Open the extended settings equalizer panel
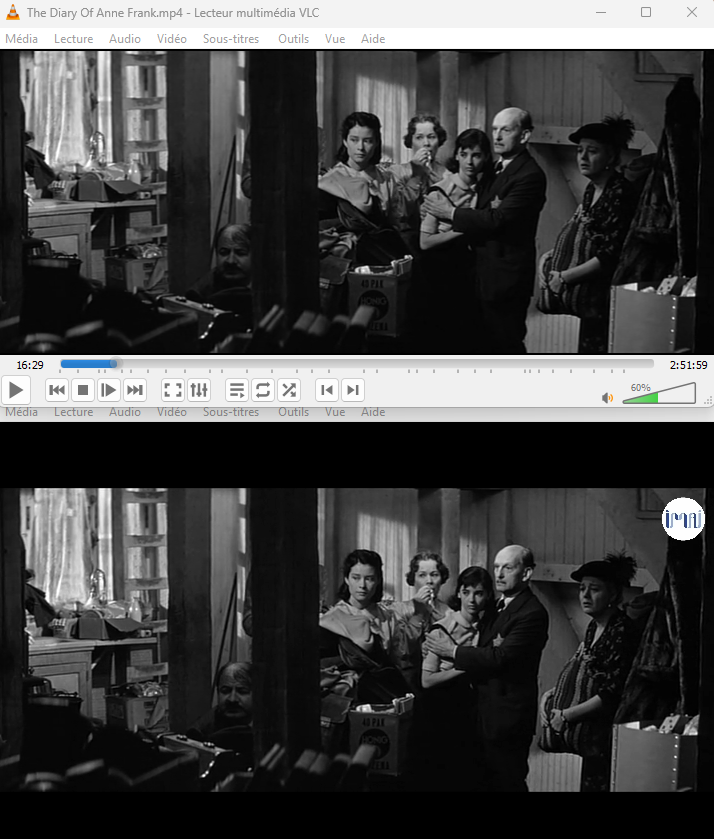The image size is (714, 839). [199, 390]
